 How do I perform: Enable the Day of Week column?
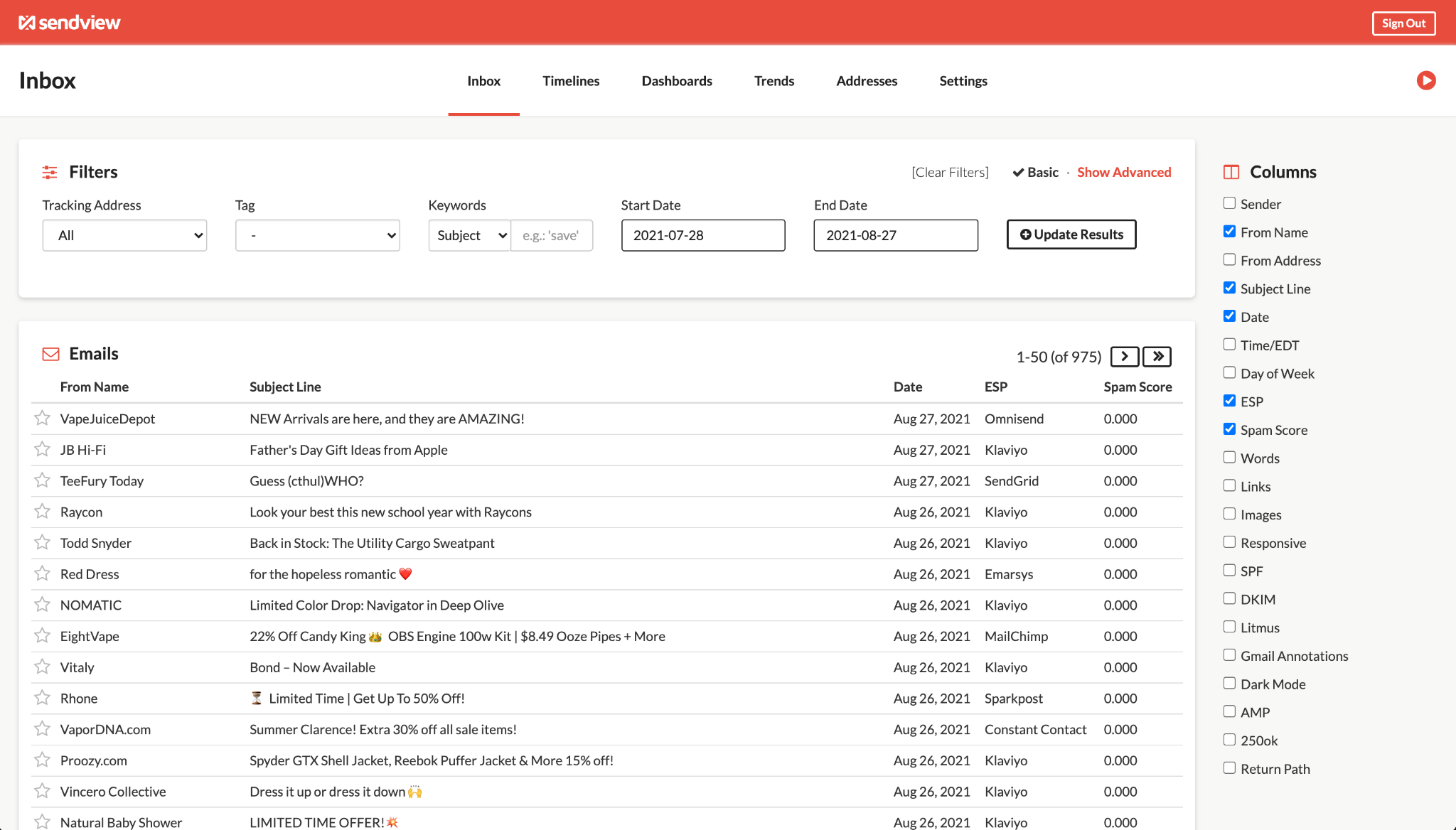[x=1229, y=372]
